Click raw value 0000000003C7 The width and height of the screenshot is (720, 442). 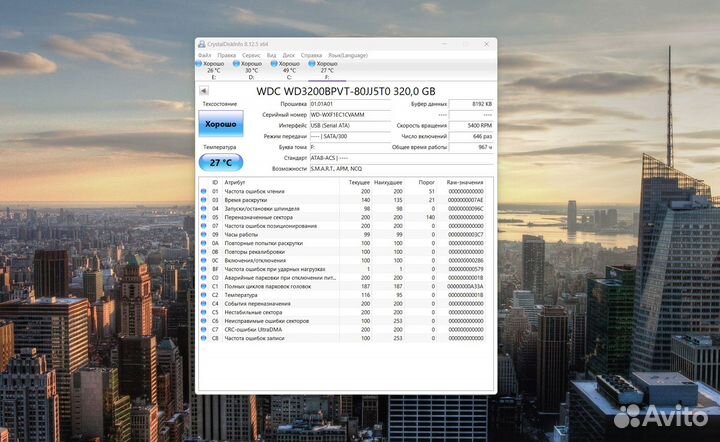click(466, 235)
